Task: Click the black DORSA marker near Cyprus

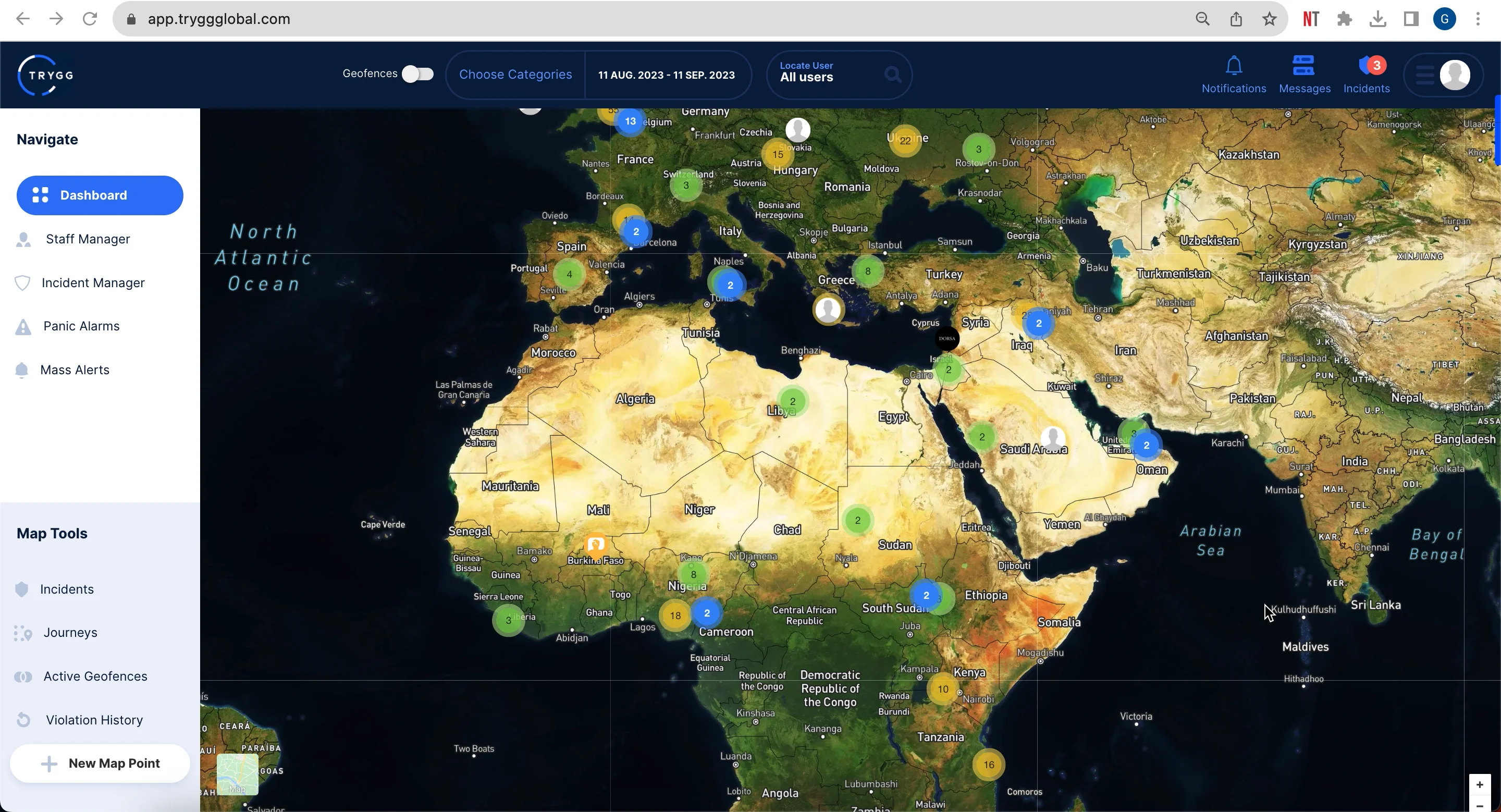Action: coord(947,338)
